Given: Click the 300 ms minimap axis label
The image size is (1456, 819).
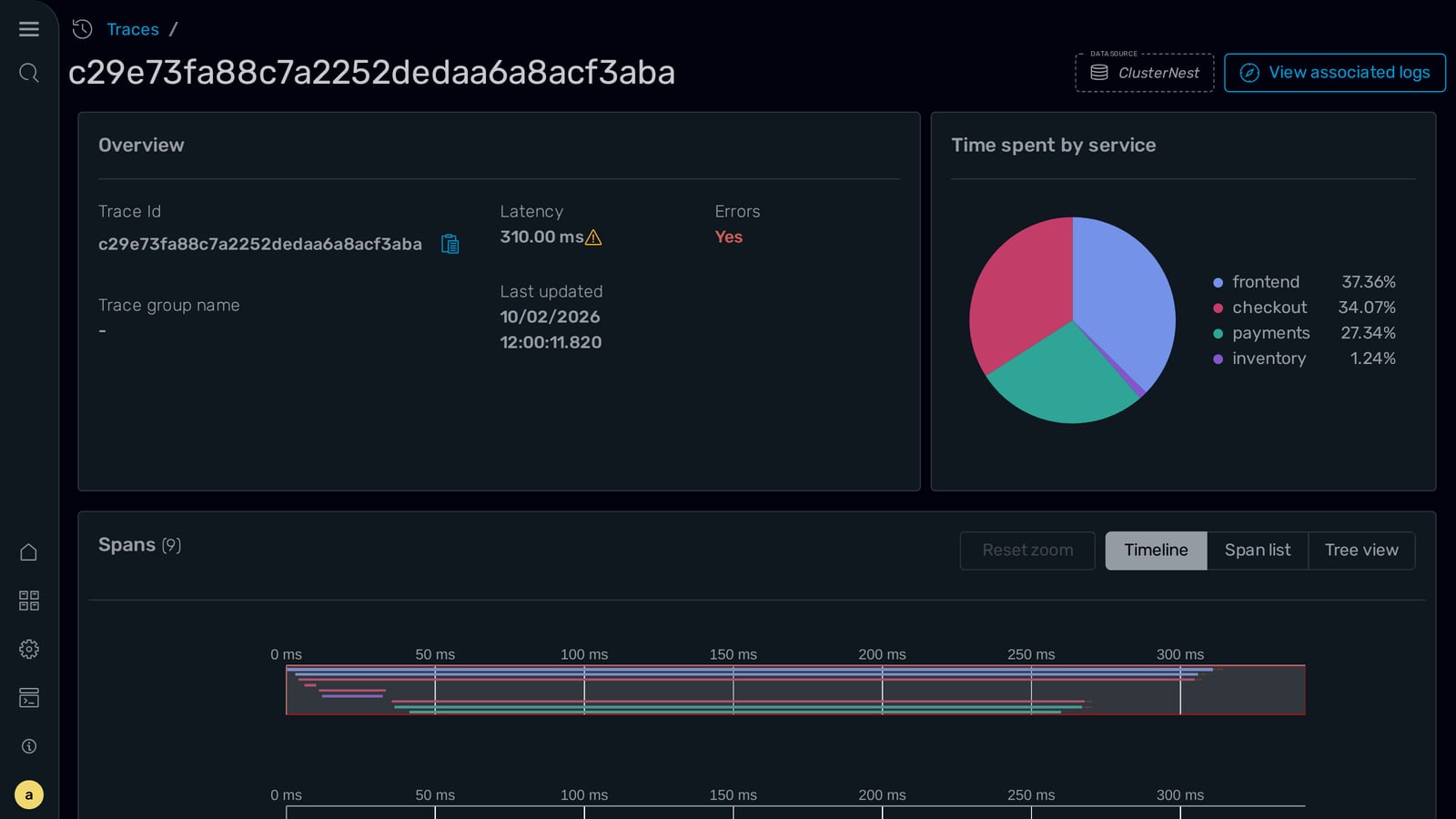Looking at the screenshot, I should coord(1180,654).
